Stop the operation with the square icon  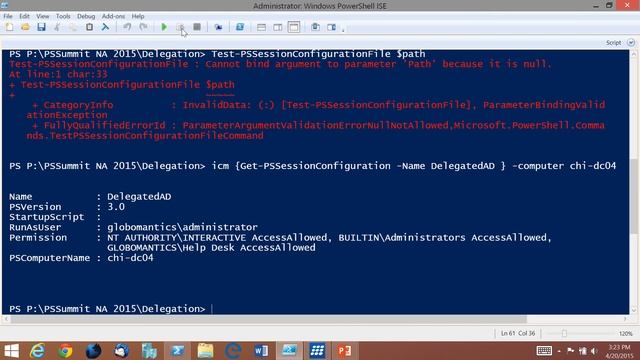(x=197, y=27)
